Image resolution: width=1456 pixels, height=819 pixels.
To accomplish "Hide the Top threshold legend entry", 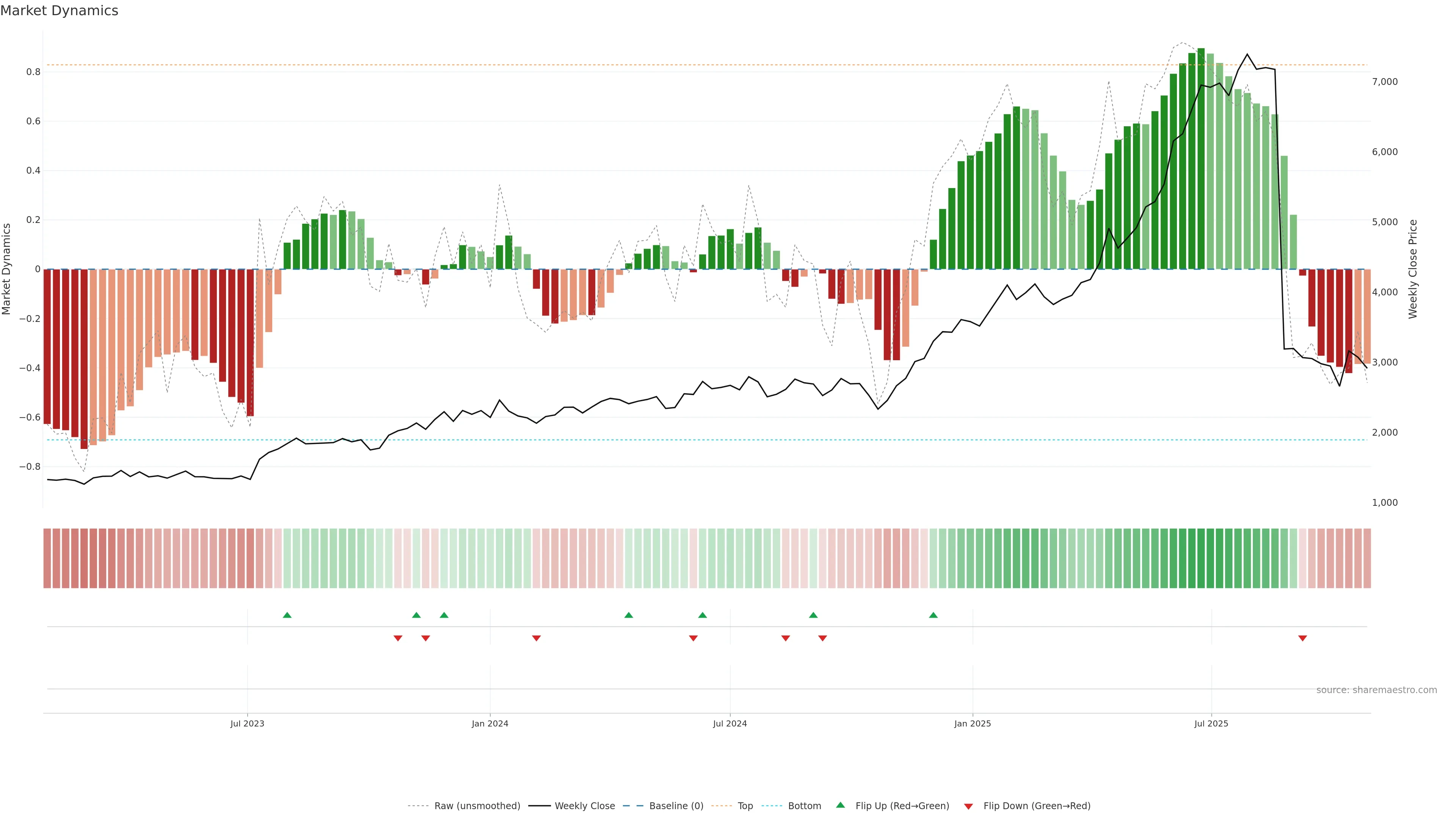I will [745, 806].
